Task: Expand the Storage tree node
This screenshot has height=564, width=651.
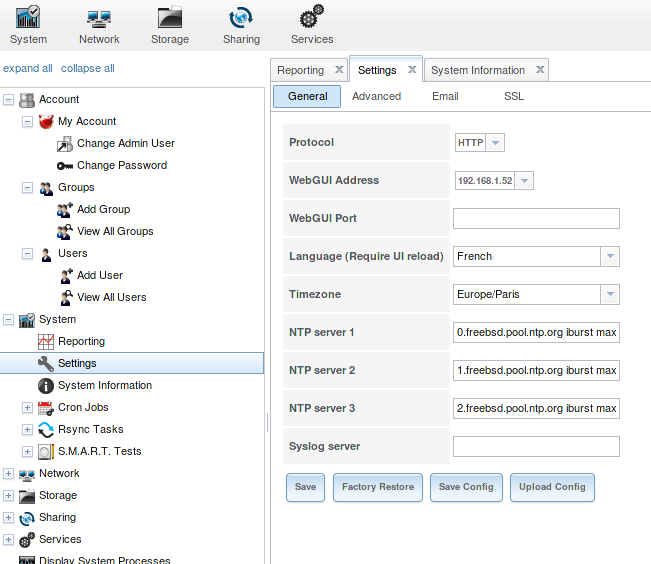Action: click(8, 496)
